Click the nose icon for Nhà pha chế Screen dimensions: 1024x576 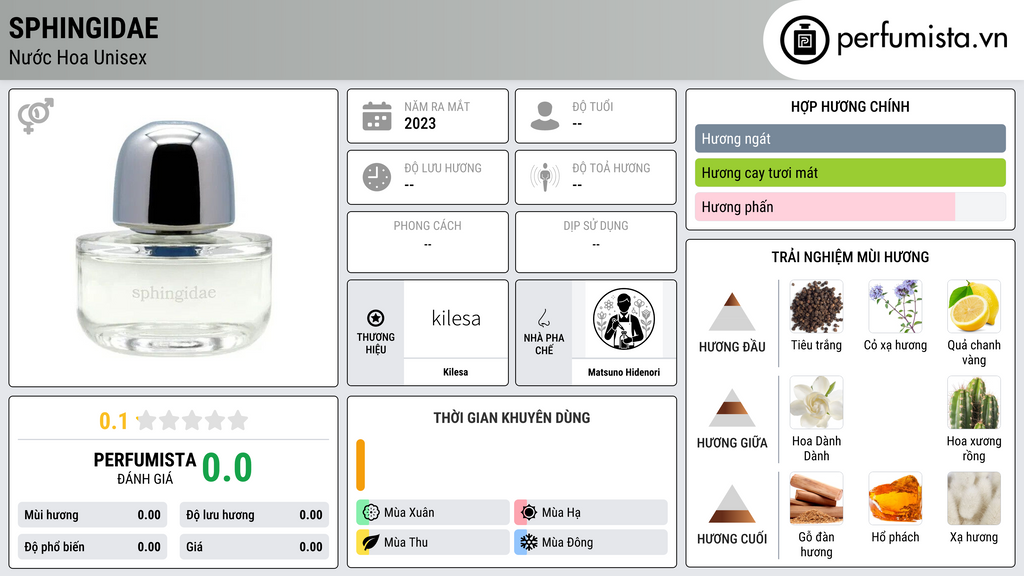(x=543, y=318)
